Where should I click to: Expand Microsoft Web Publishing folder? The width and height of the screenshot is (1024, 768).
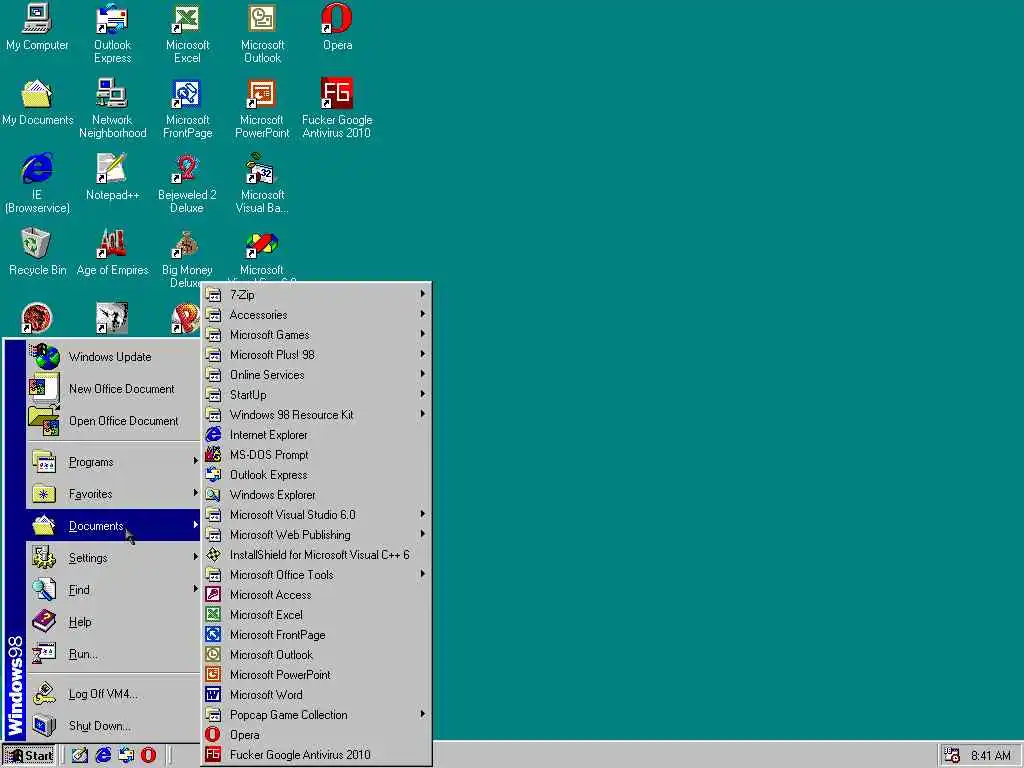pos(317,535)
